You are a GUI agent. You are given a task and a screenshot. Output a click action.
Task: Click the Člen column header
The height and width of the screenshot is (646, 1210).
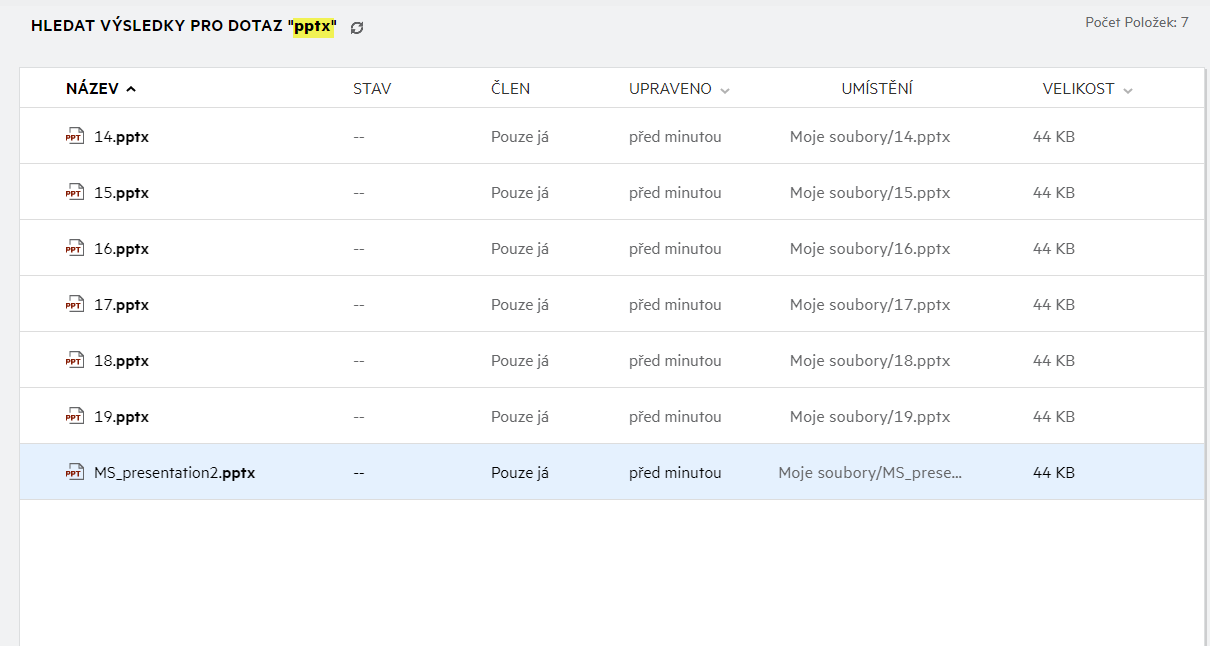point(510,89)
